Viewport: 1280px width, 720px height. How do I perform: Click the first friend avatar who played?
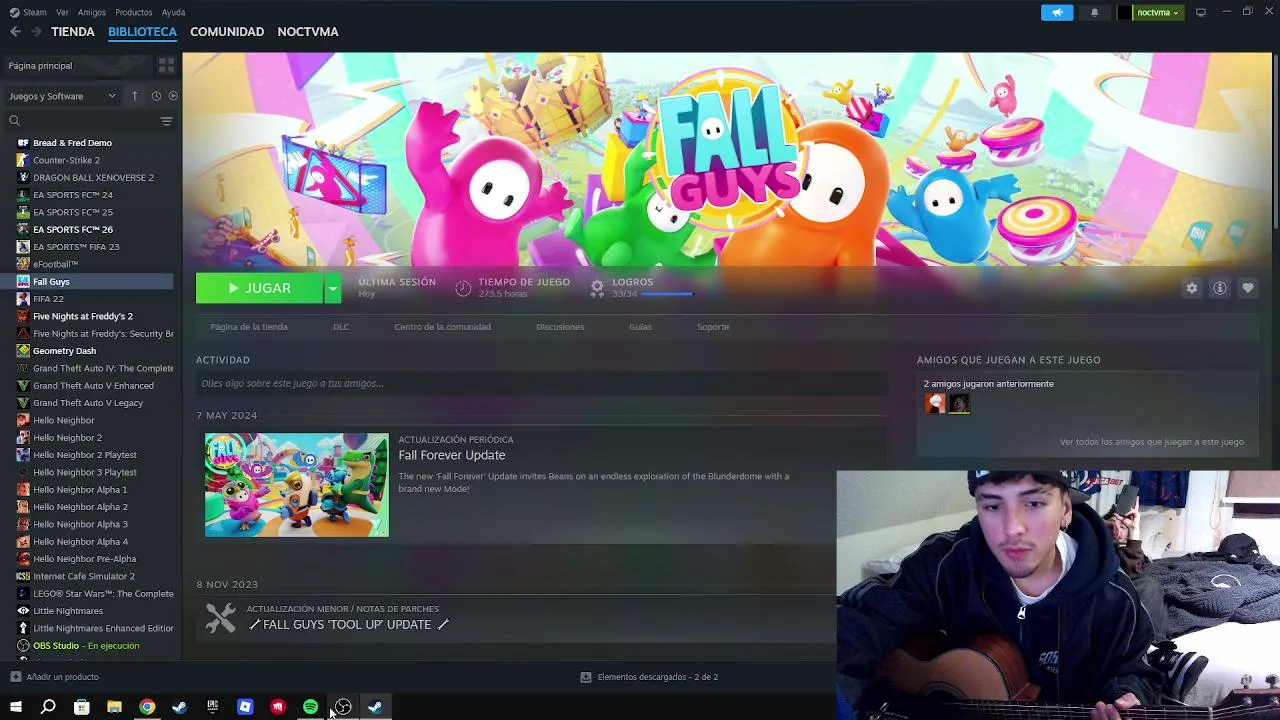point(936,403)
